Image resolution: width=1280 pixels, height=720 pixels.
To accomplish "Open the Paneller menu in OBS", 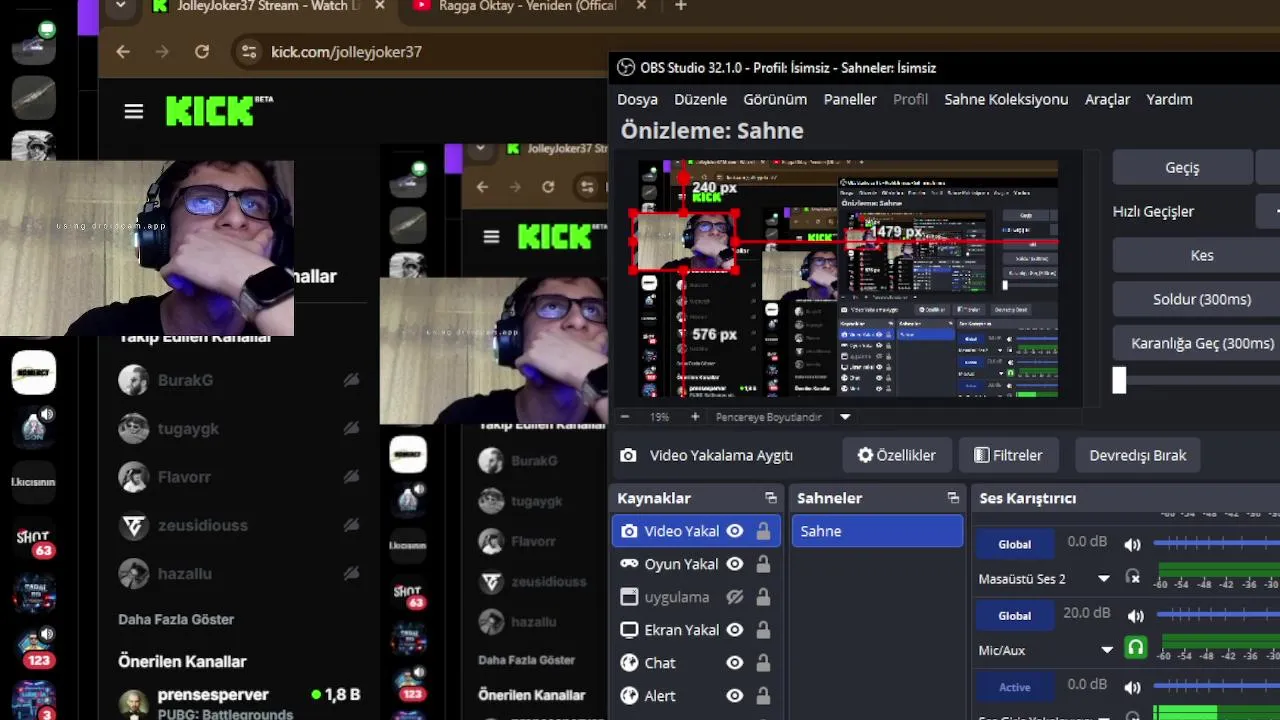I will click(850, 99).
